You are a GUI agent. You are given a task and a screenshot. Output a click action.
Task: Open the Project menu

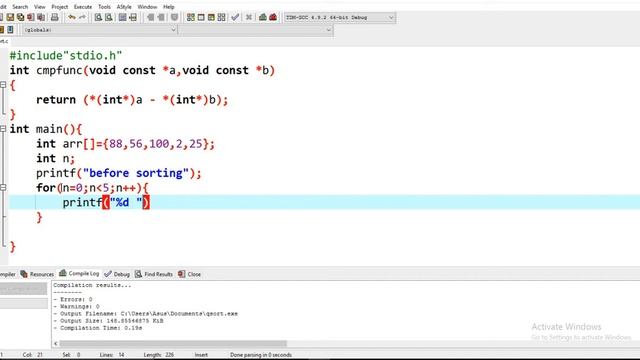60,7
